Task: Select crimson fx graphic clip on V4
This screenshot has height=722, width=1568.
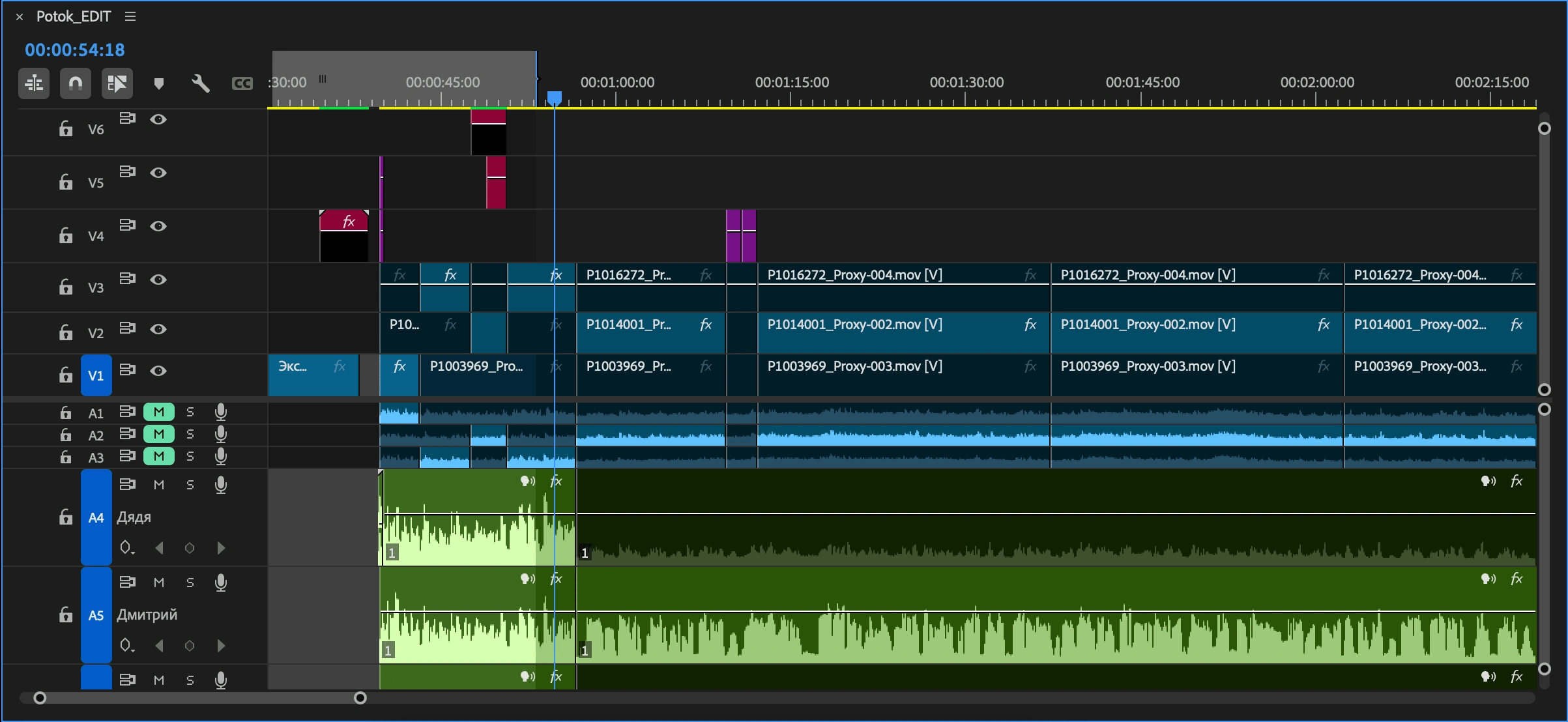Action: (344, 236)
